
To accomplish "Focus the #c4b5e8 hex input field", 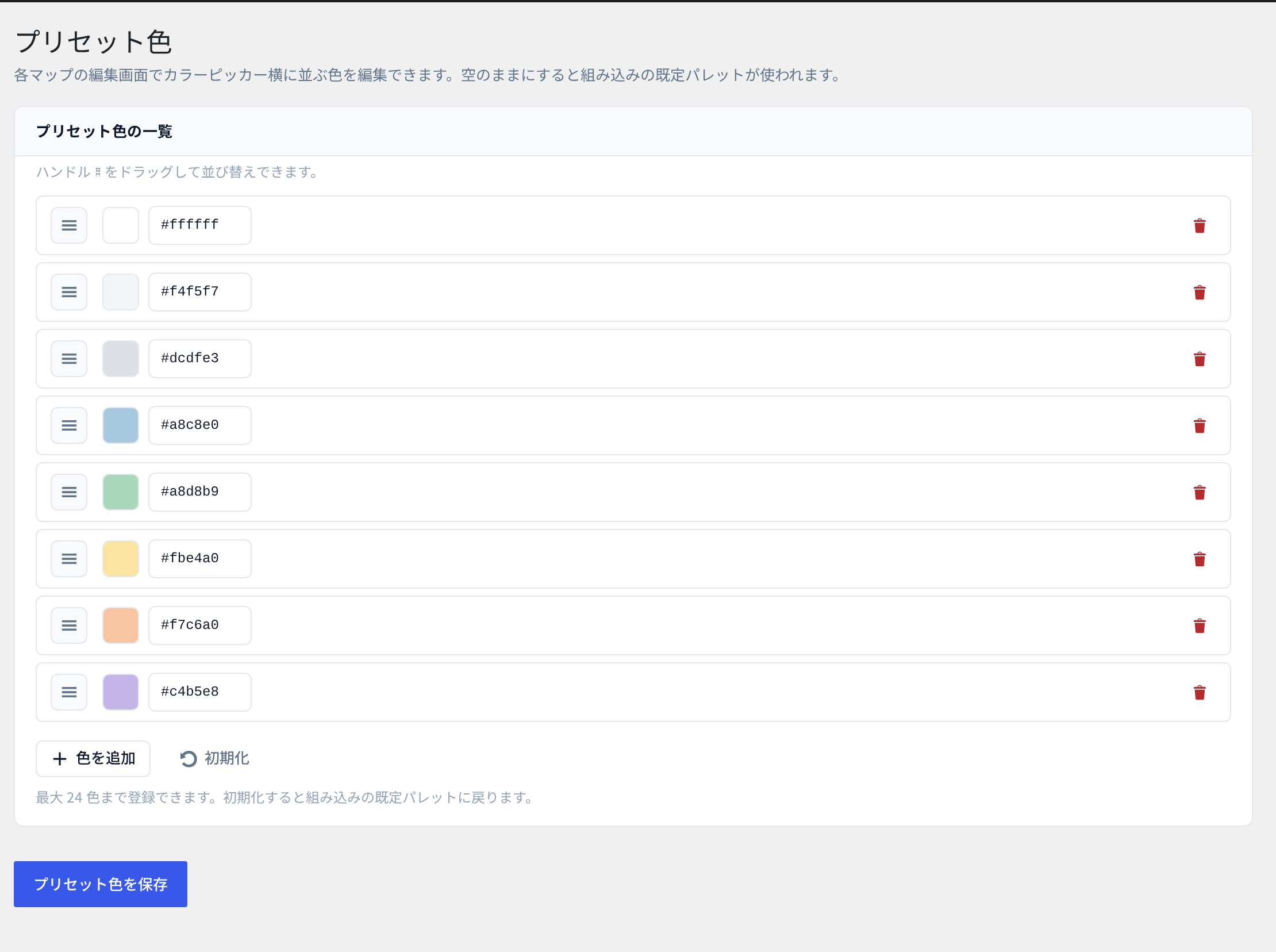I will click(200, 692).
